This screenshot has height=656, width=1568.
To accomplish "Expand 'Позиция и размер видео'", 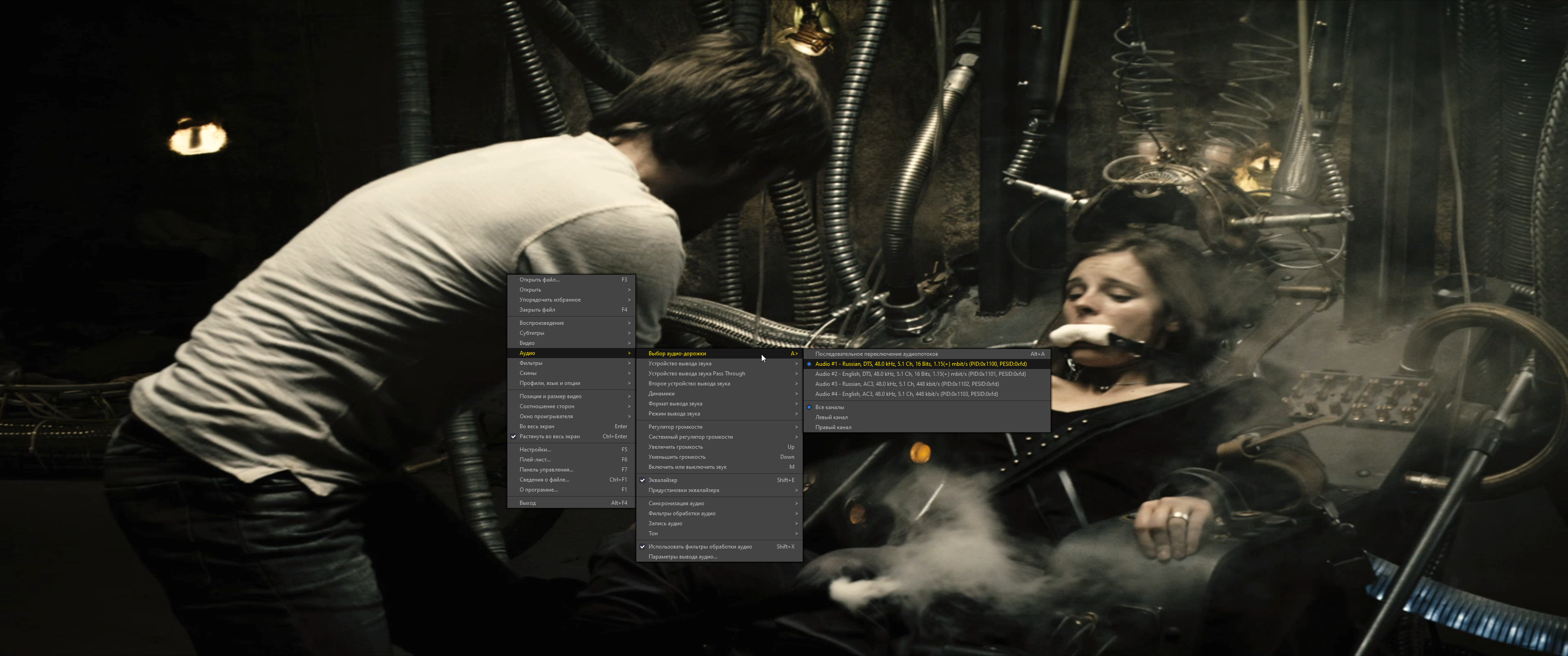I will [x=571, y=396].
